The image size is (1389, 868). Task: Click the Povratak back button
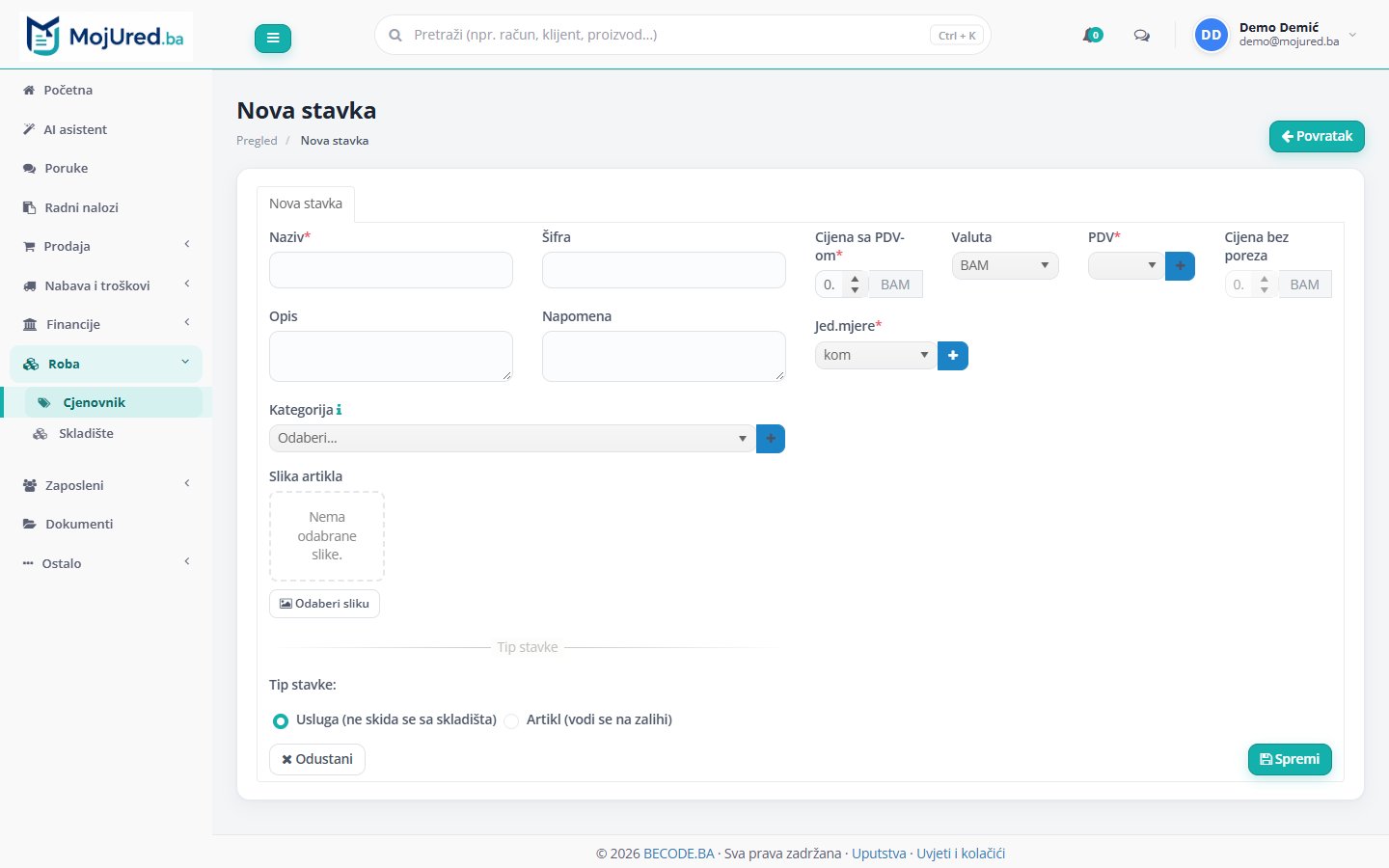[1317, 136]
